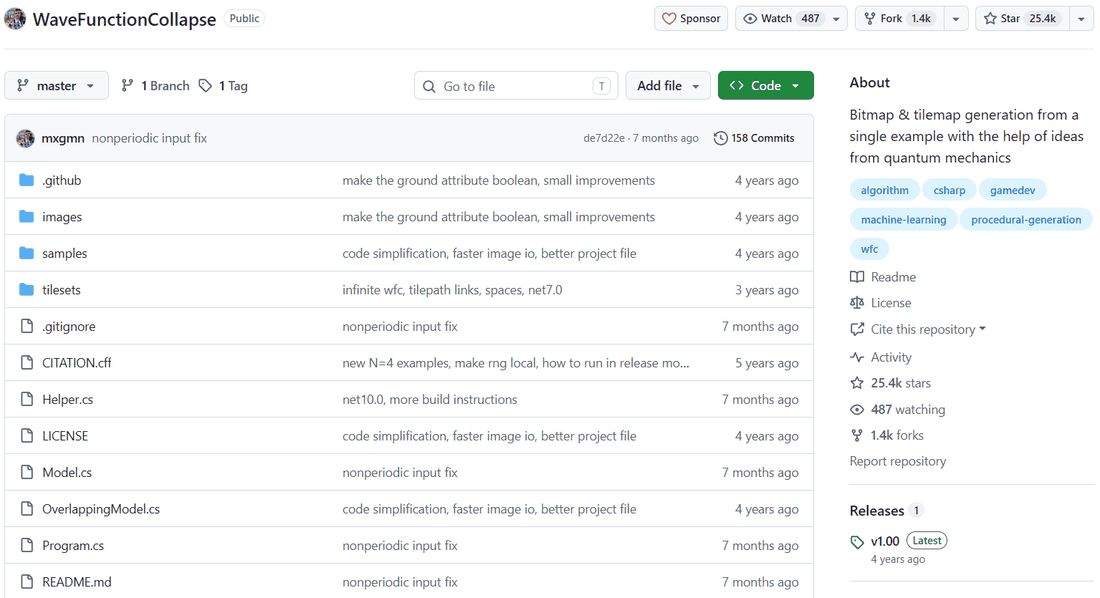Click the Watch eye button

click(x=780, y=18)
